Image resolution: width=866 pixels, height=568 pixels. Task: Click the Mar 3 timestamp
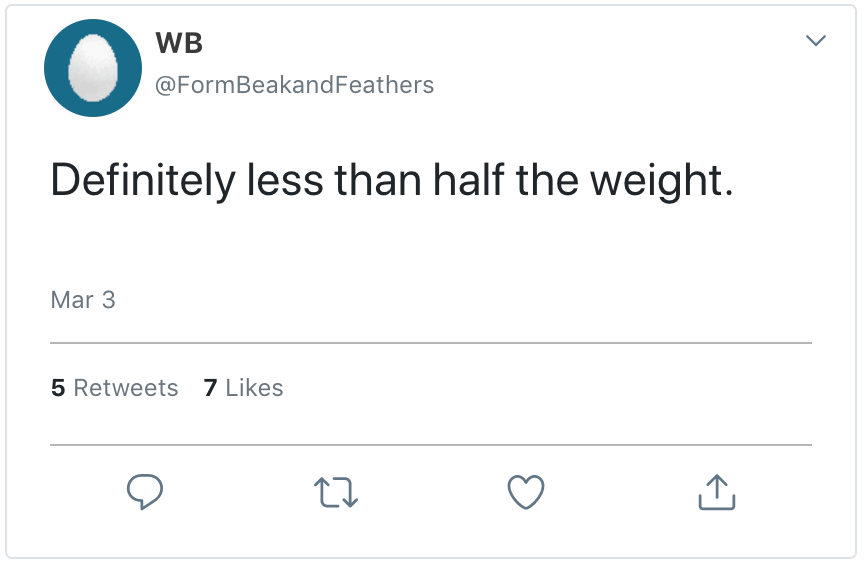83,300
